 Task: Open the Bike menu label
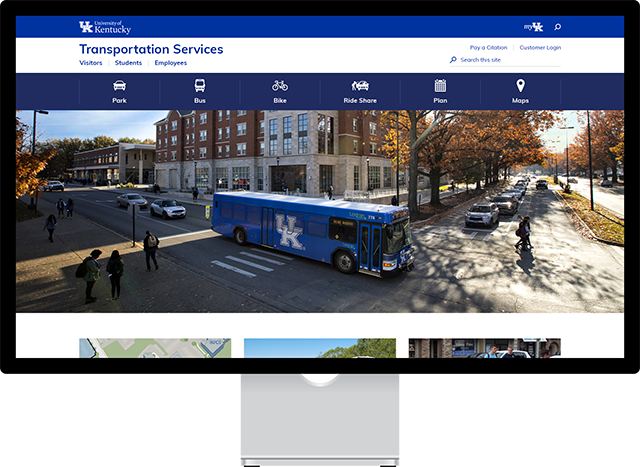(280, 100)
